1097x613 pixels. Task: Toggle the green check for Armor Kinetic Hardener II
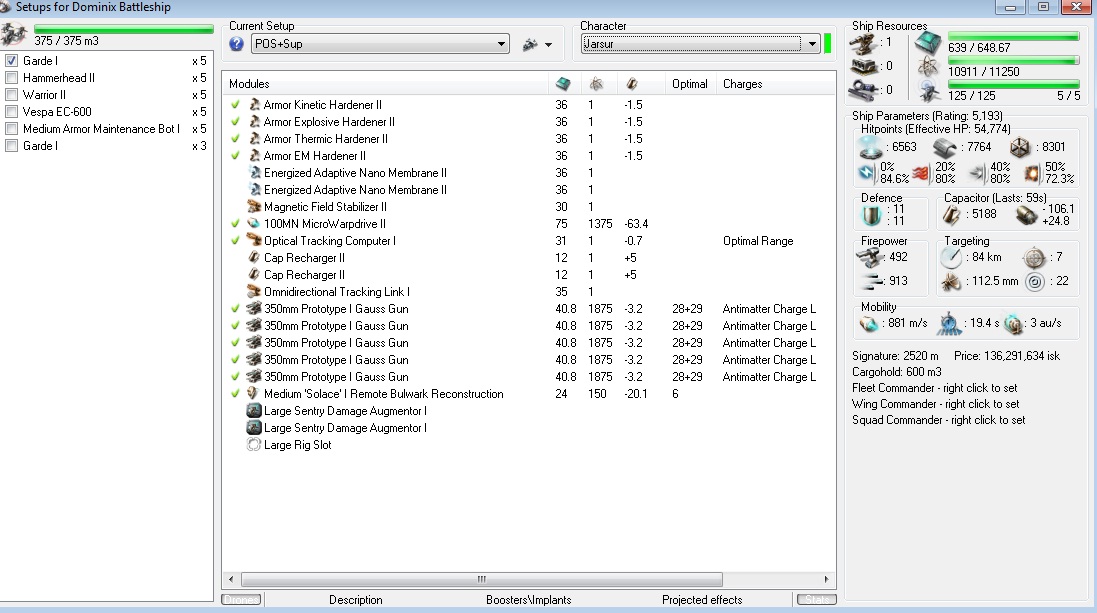point(235,105)
